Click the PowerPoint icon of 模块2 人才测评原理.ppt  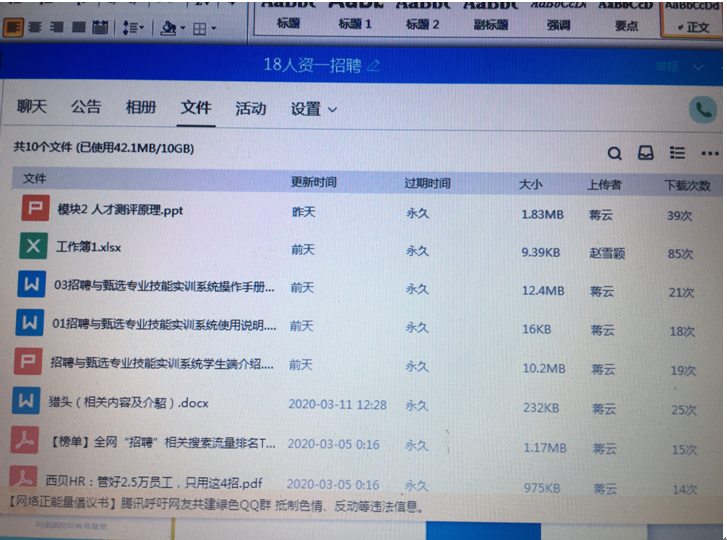point(35,210)
